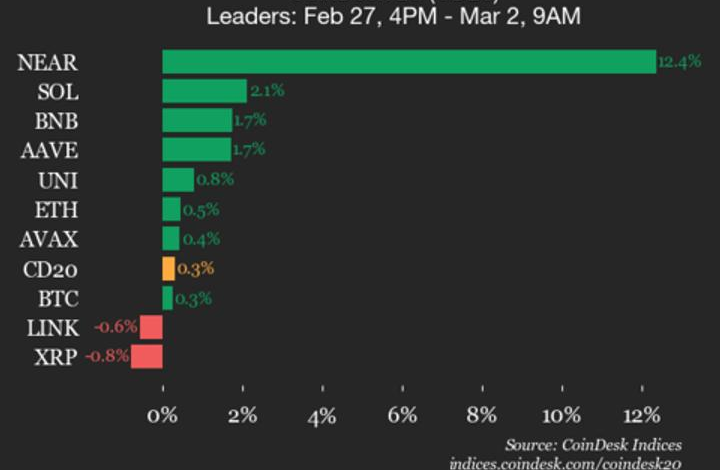Image resolution: width=720 pixels, height=470 pixels.
Task: Click the 6% axis tick label
Action: pyautogui.click(x=402, y=416)
